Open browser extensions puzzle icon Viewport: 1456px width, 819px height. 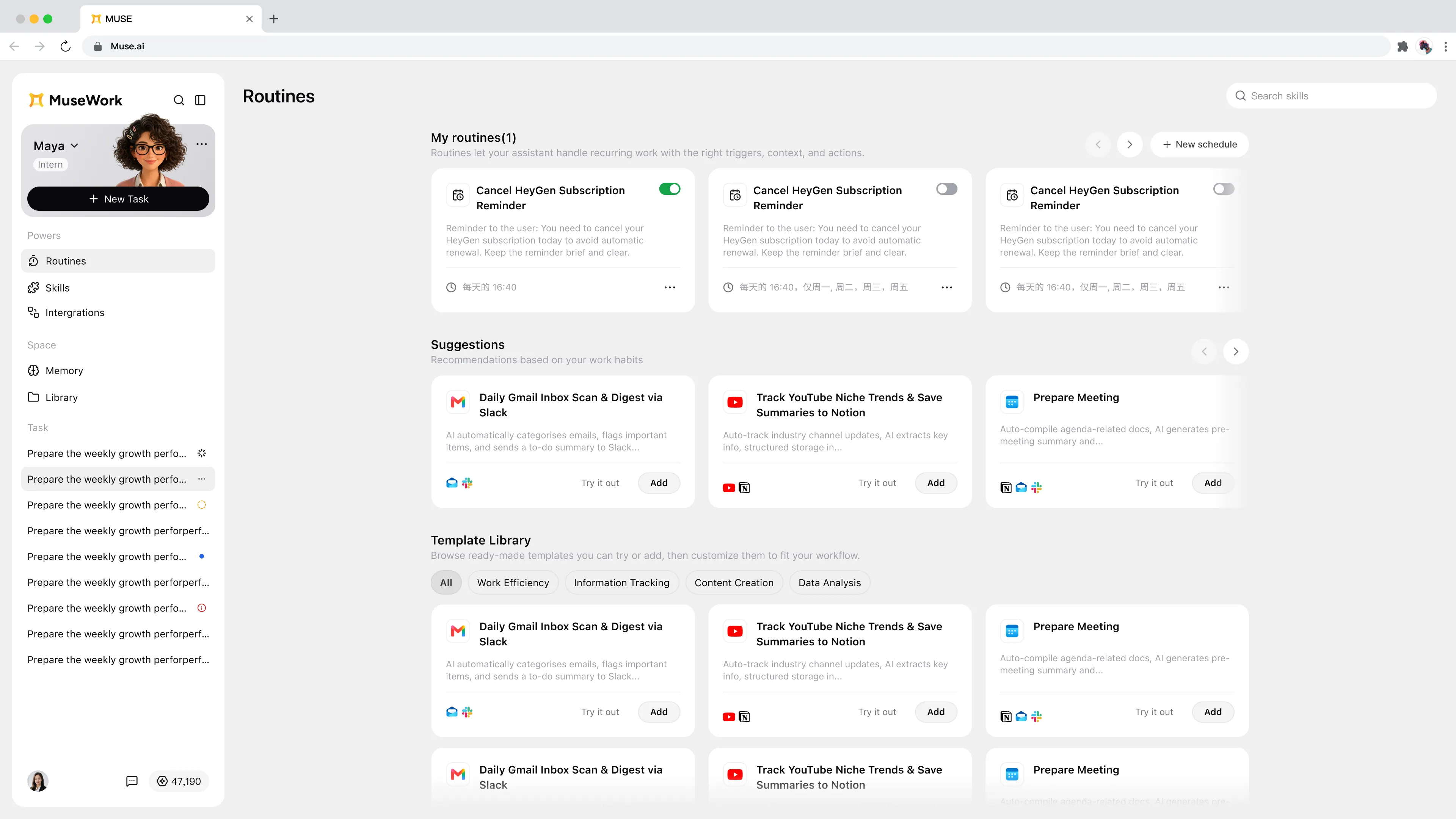[x=1402, y=46]
